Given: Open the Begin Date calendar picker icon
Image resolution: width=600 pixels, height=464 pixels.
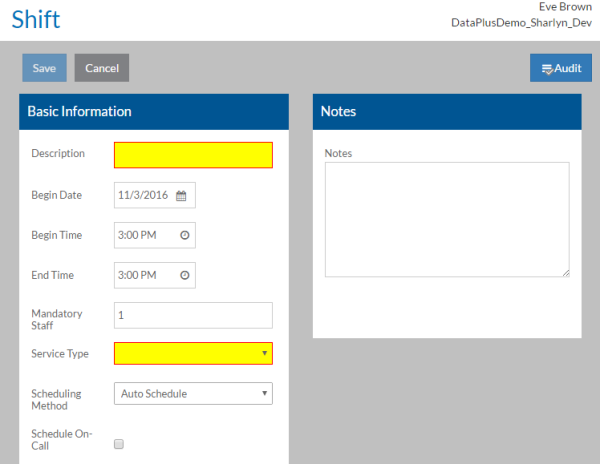Looking at the screenshot, I should pos(181,196).
